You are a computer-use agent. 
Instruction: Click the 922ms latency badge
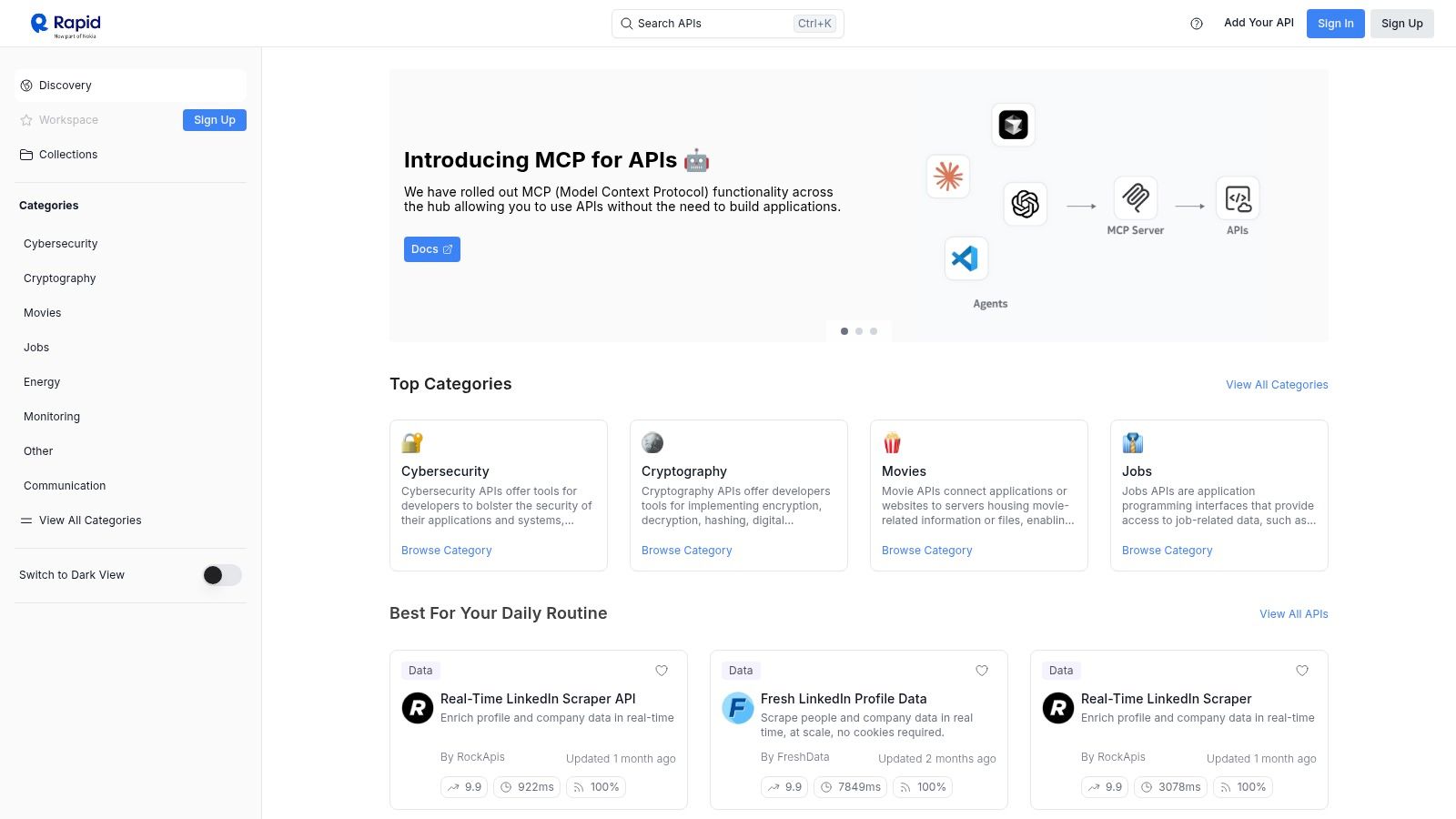(527, 787)
